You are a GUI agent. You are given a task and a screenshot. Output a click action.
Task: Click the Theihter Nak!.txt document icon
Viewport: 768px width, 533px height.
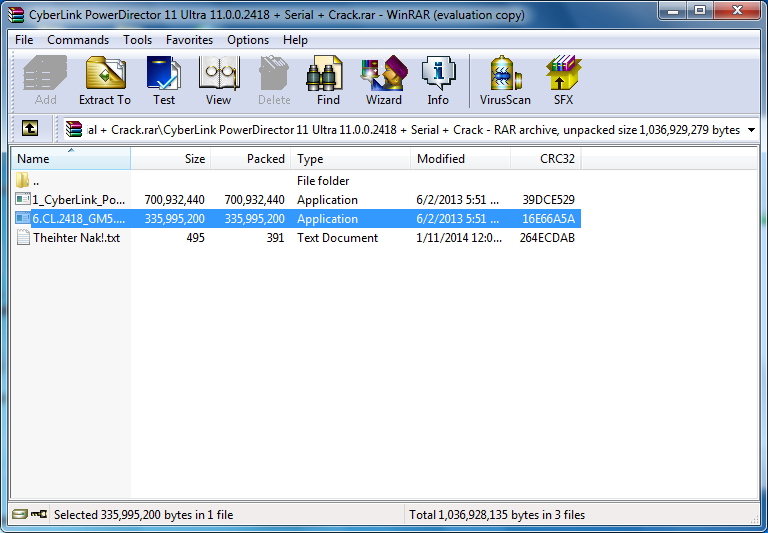(23, 238)
